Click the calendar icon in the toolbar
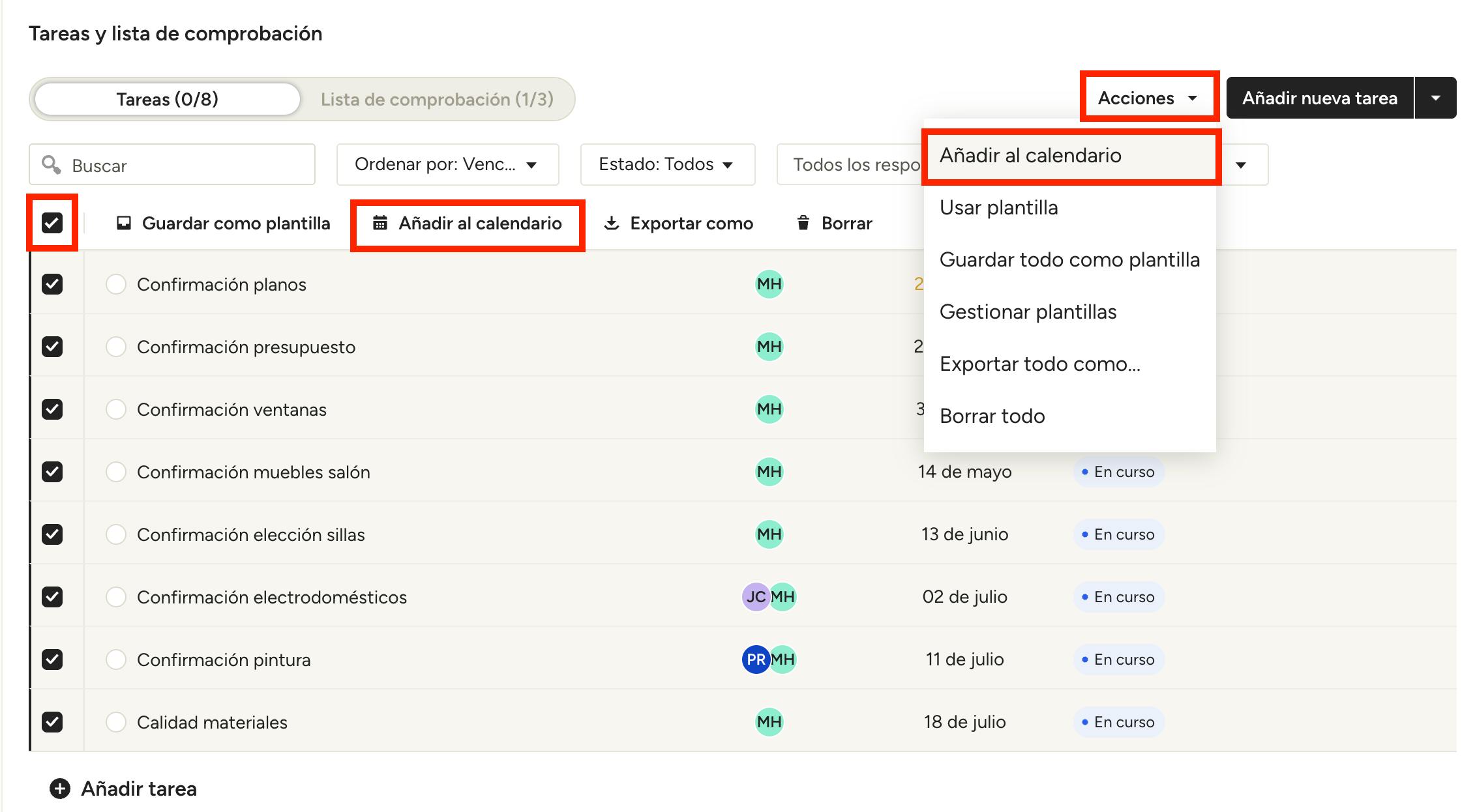This screenshot has height=812, width=1475. [380, 224]
